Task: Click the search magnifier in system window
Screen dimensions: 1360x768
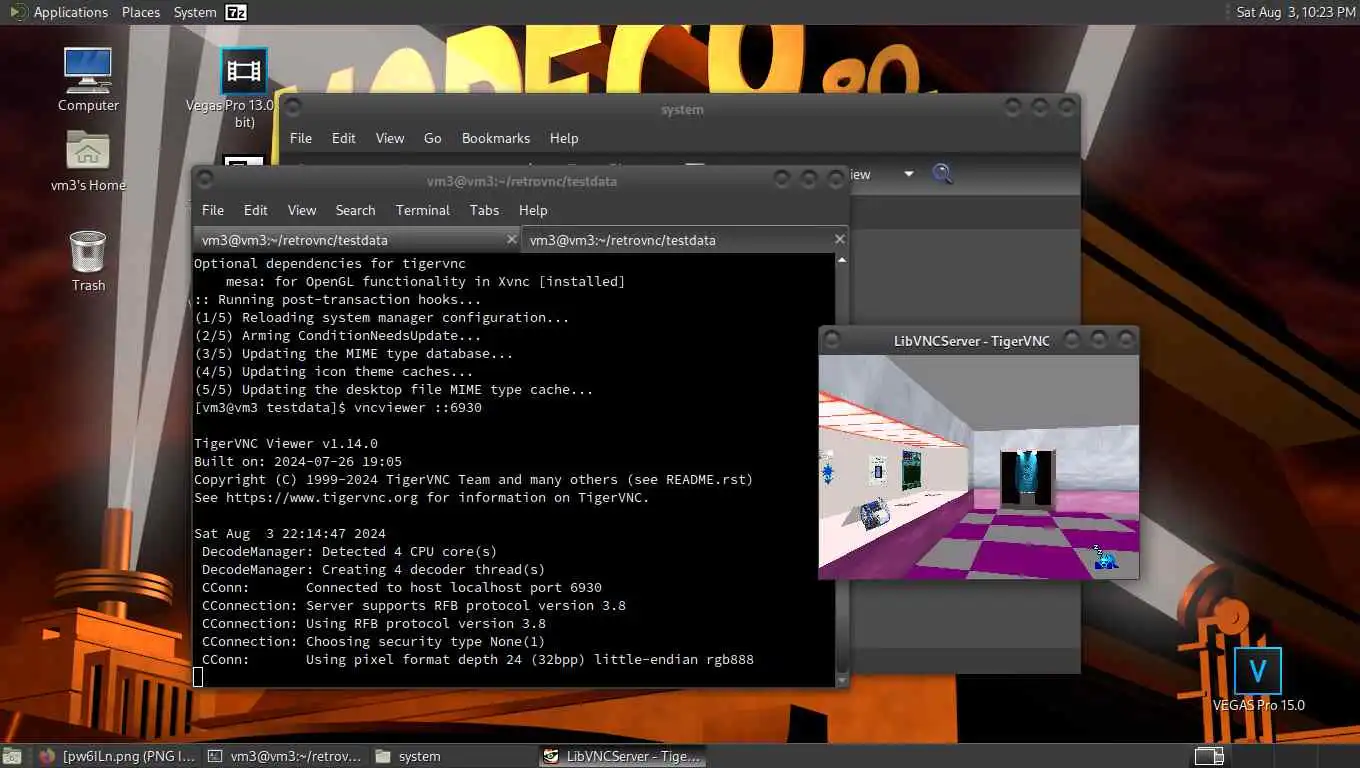Action: point(942,174)
